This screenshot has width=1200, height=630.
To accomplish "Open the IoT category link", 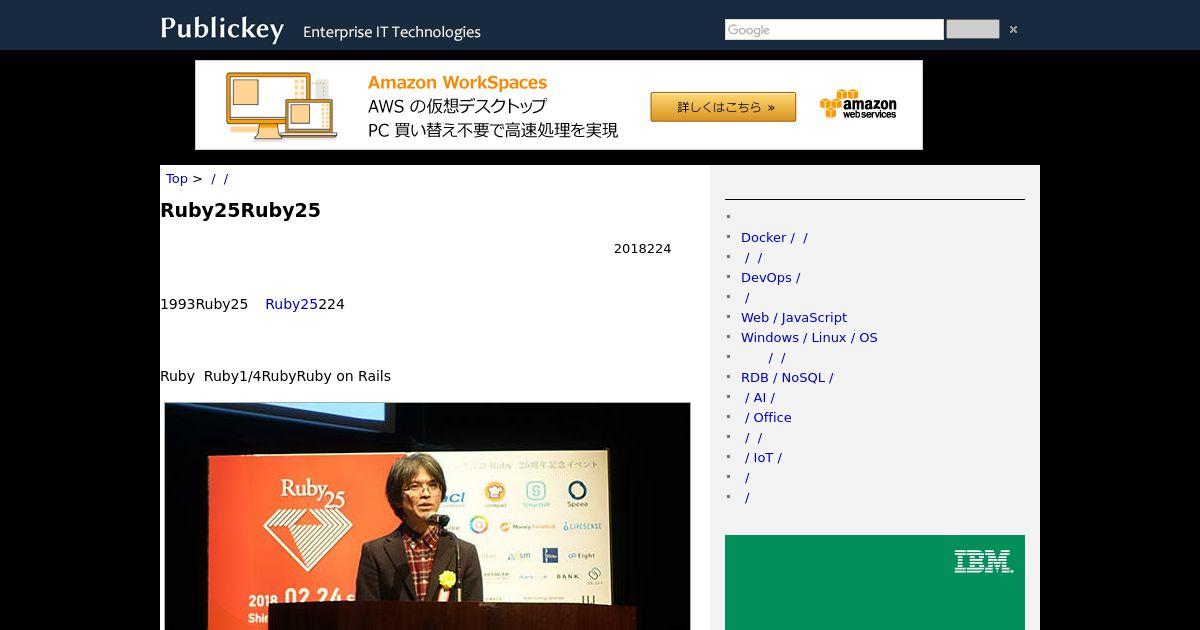I will click(763, 458).
